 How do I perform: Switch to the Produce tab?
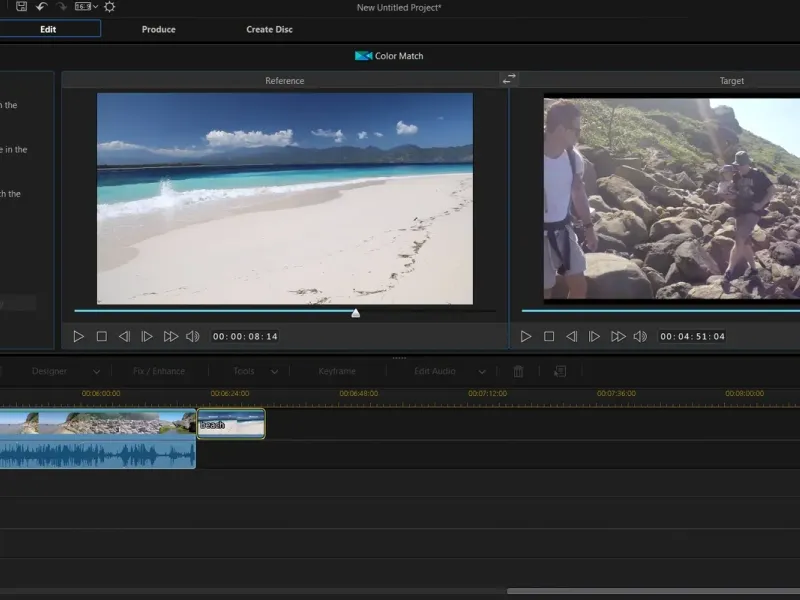[158, 29]
